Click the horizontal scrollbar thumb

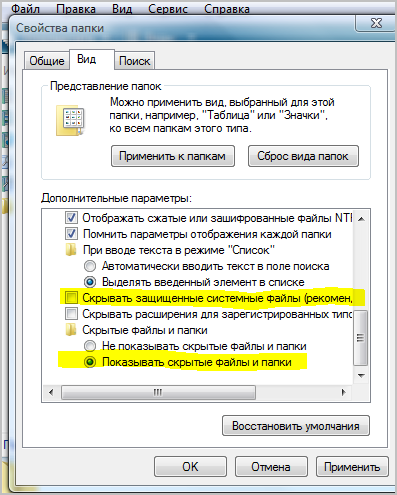(x=158, y=392)
